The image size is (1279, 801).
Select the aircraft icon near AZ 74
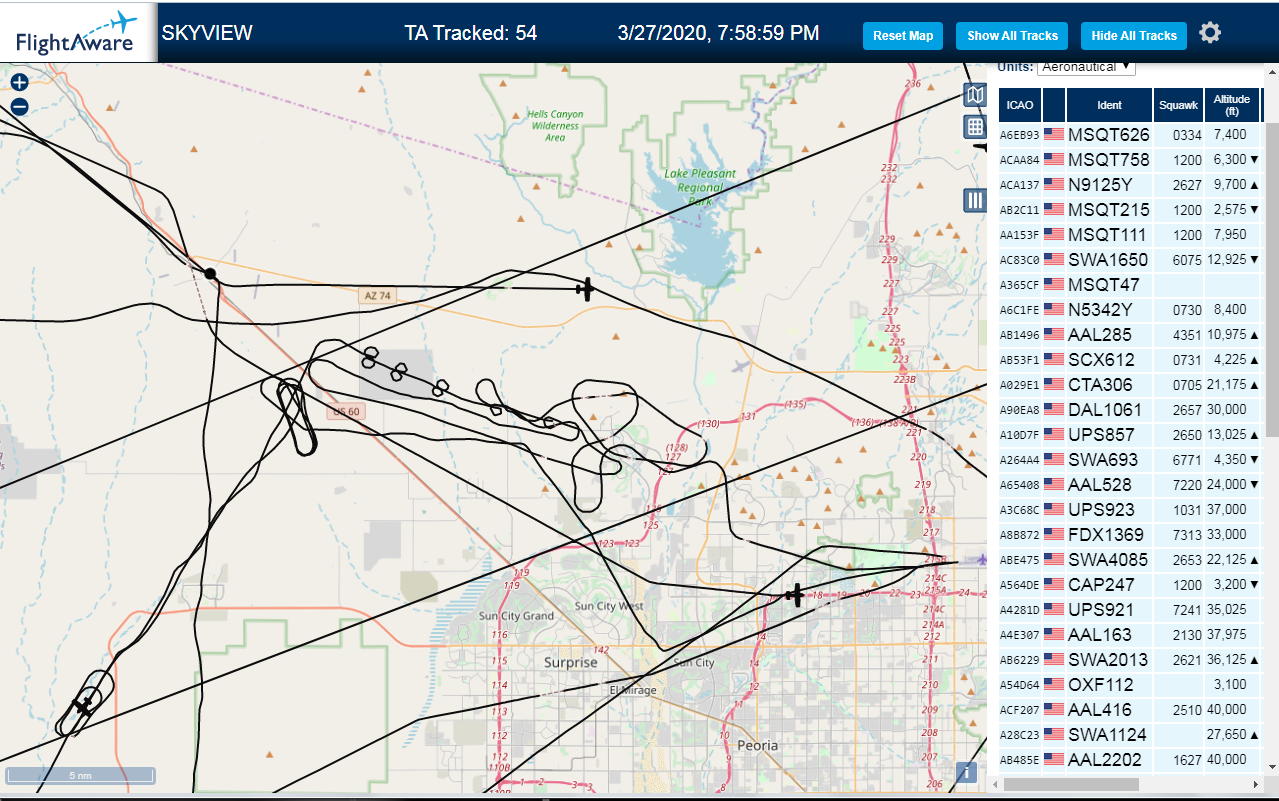coord(585,289)
